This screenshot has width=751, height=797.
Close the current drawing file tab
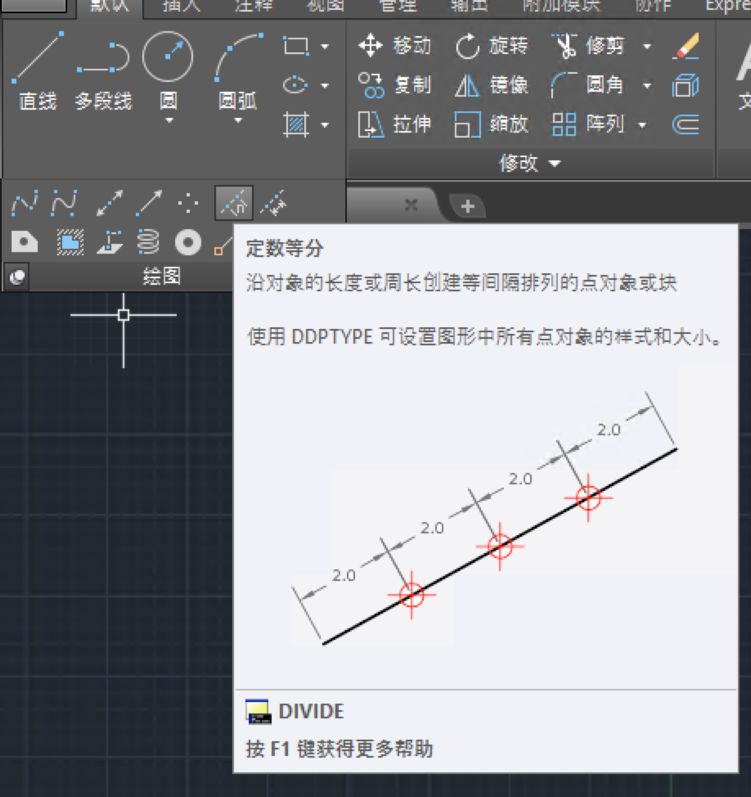click(410, 205)
